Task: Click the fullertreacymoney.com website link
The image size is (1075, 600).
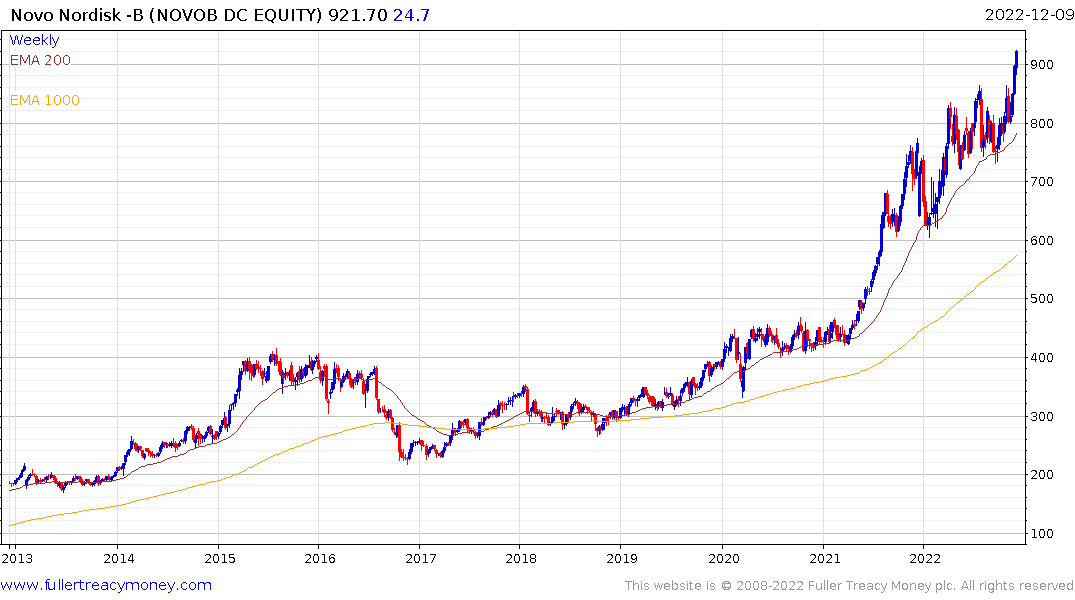Action: pos(106,585)
